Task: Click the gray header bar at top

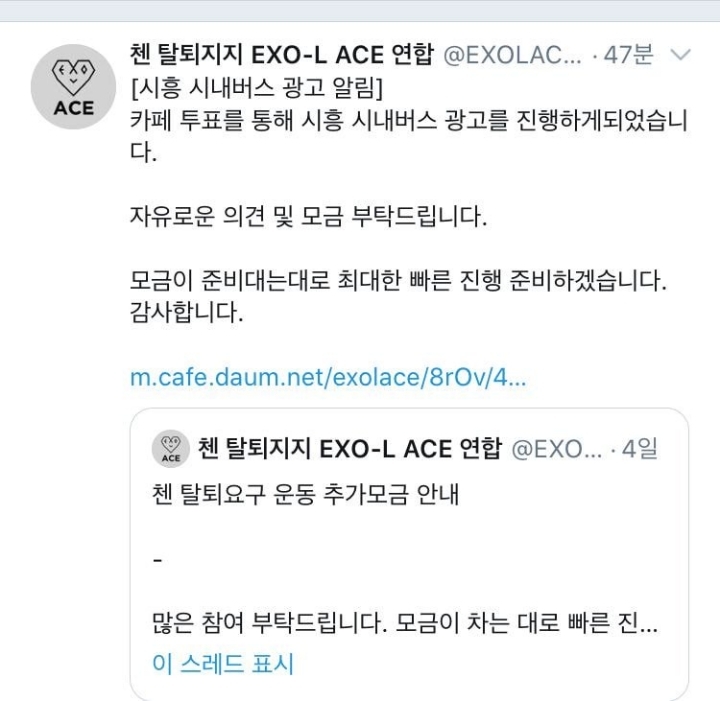Action: tap(360, 11)
